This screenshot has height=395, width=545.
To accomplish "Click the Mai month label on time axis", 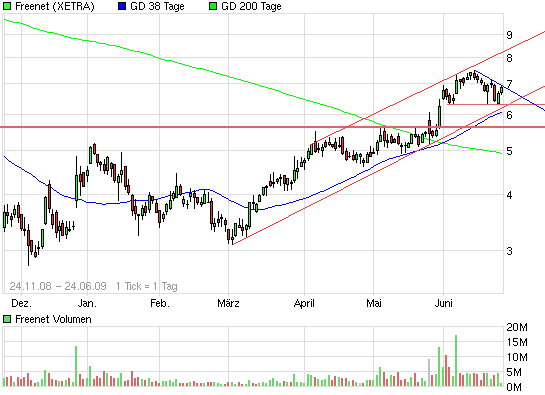I will (374, 303).
